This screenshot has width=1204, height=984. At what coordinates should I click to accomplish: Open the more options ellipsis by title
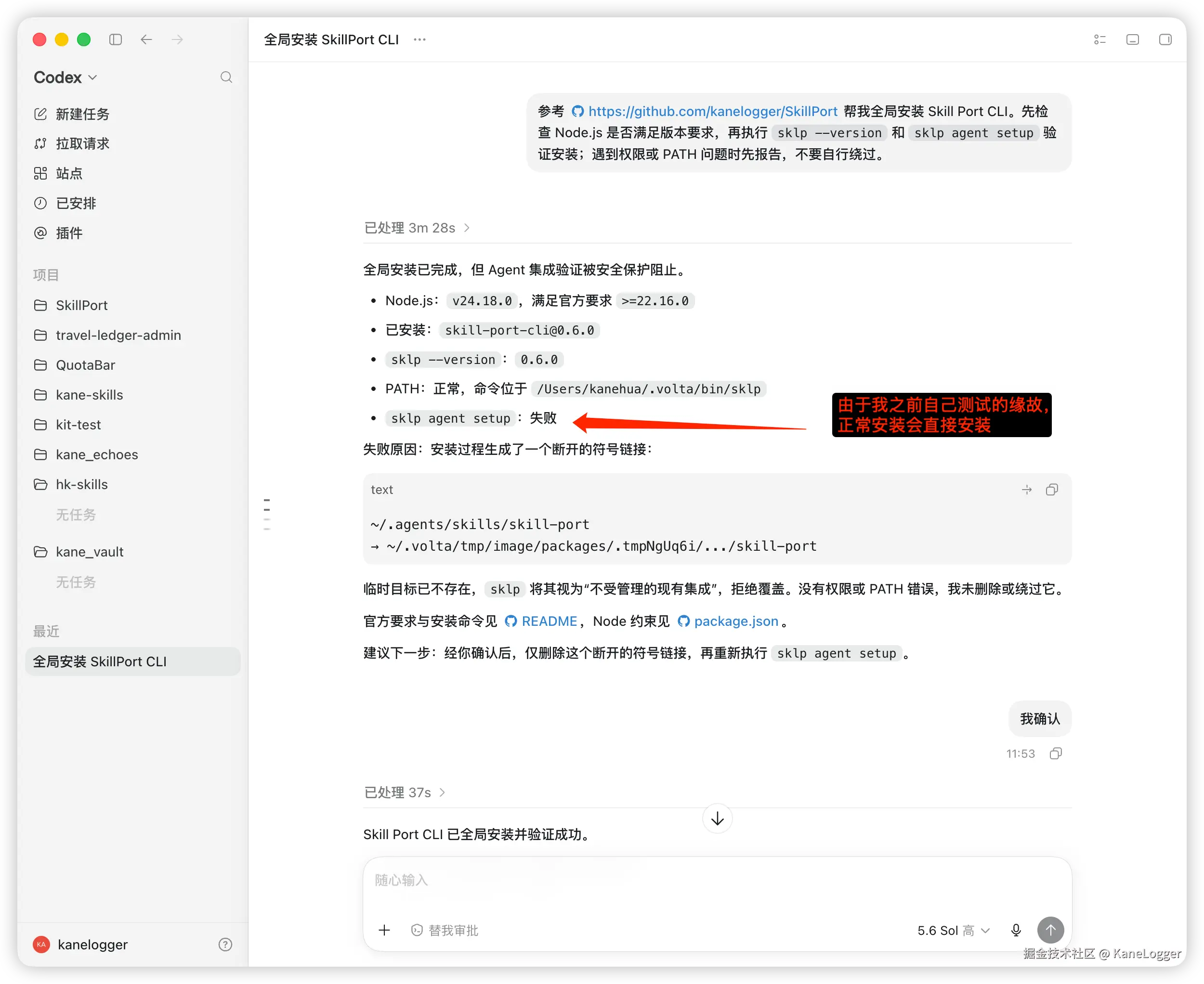coord(419,39)
